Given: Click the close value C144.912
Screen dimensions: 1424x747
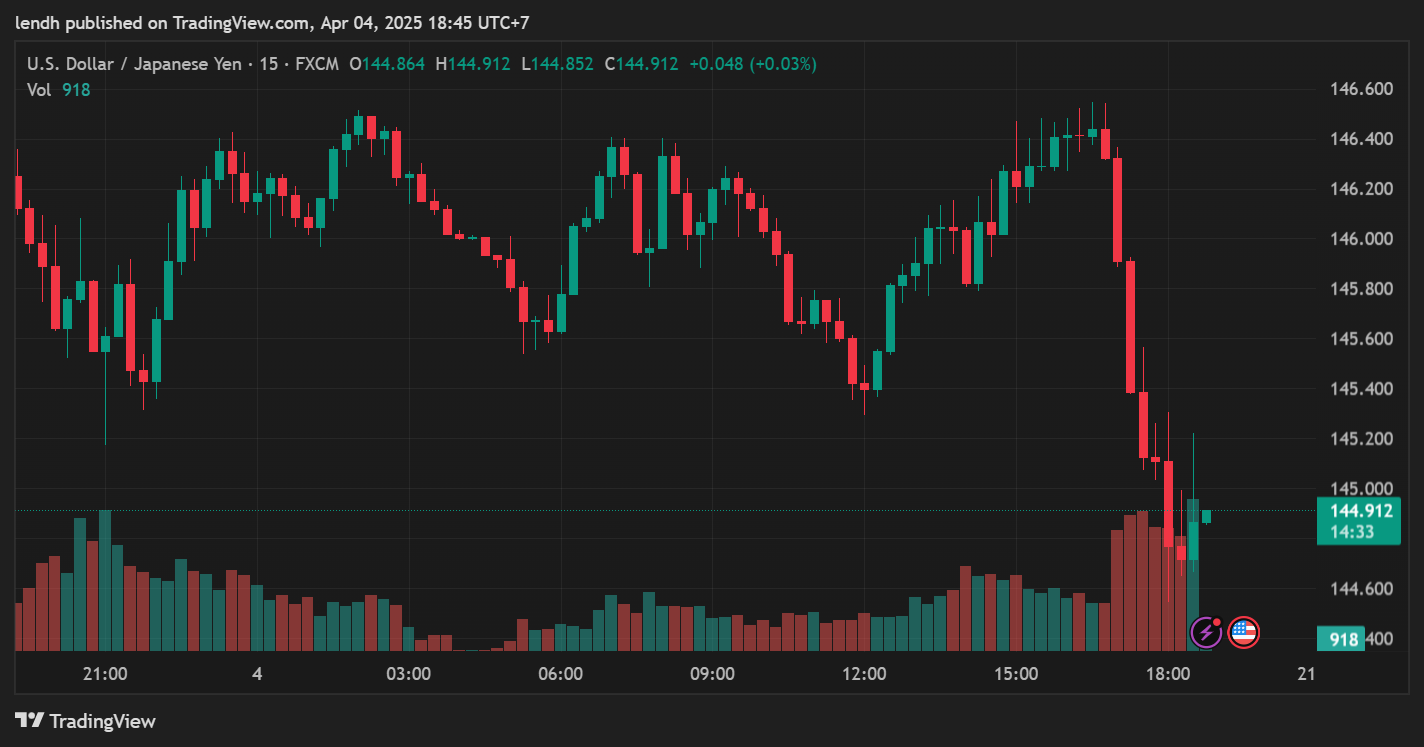Looking at the screenshot, I should 641,64.
